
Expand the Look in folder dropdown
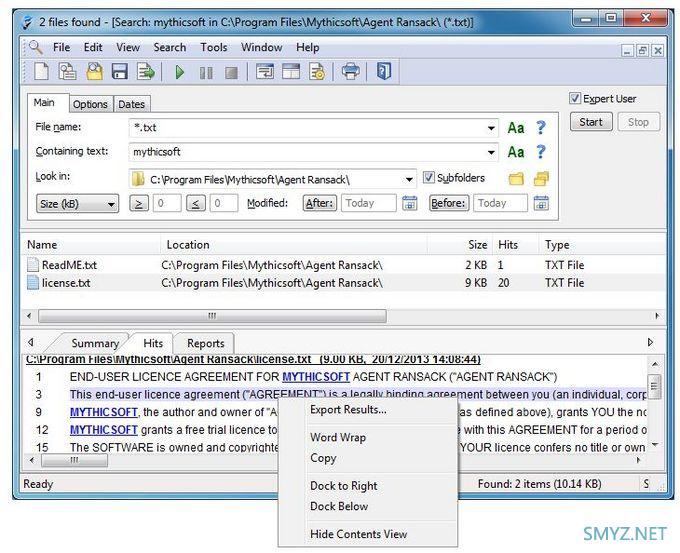tap(410, 179)
